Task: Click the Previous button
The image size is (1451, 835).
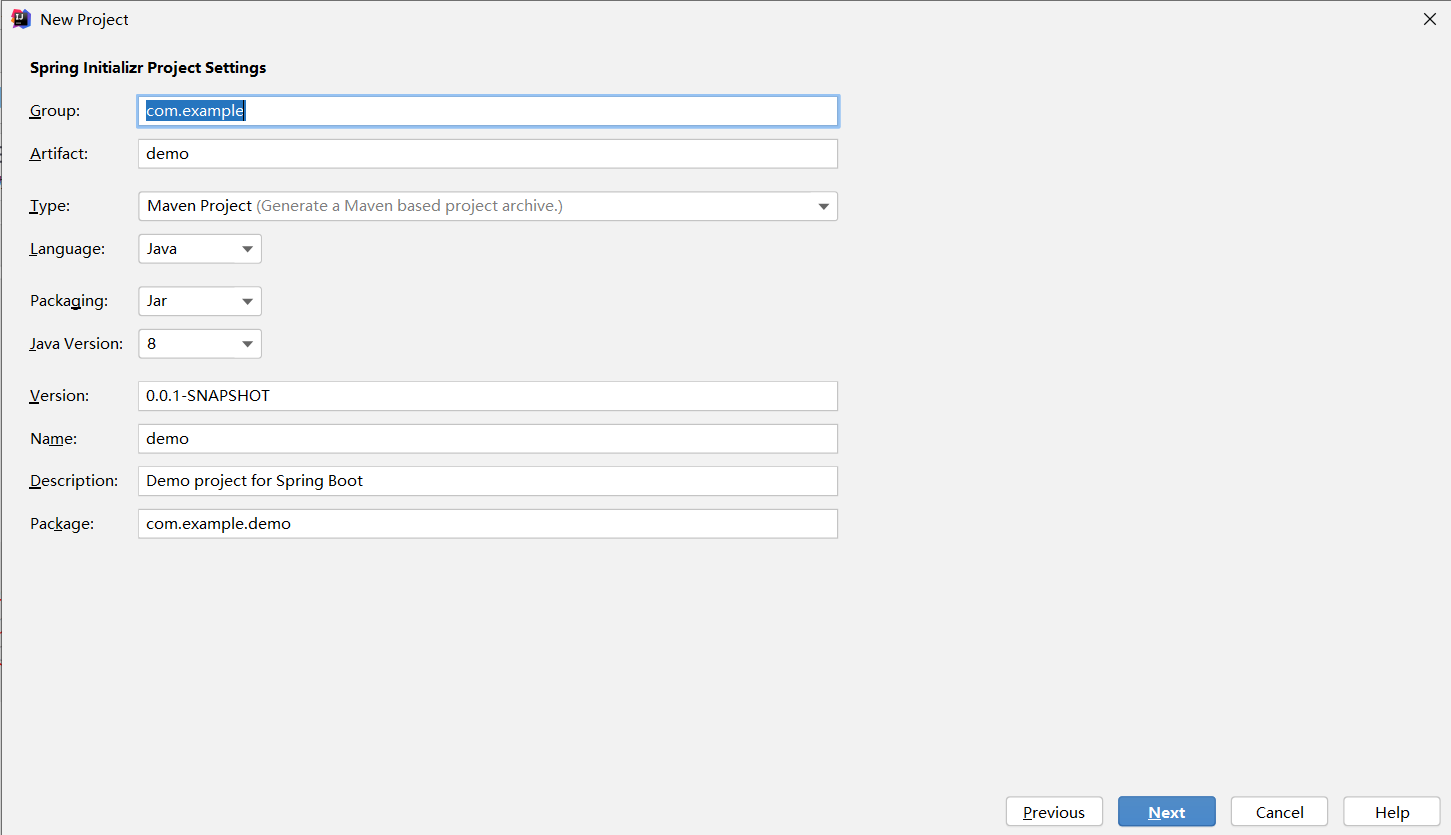Action: tap(1054, 811)
